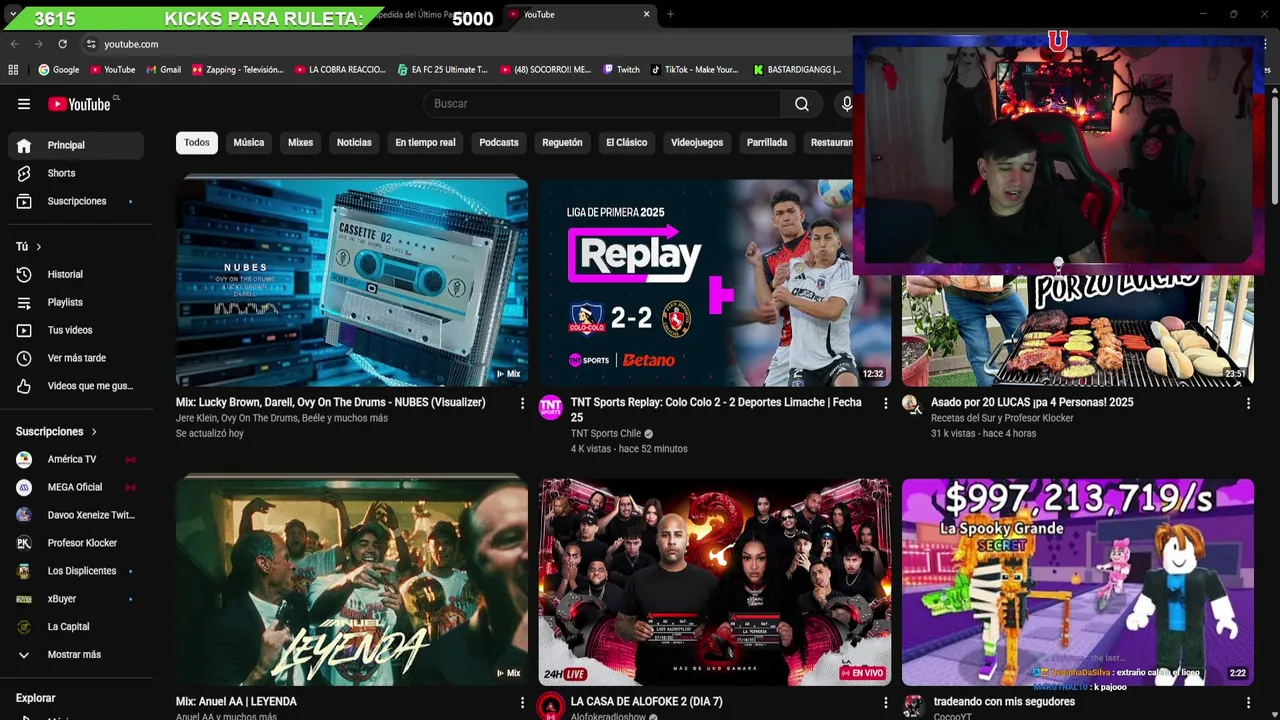Open Playlists in the sidebar

(76, 302)
